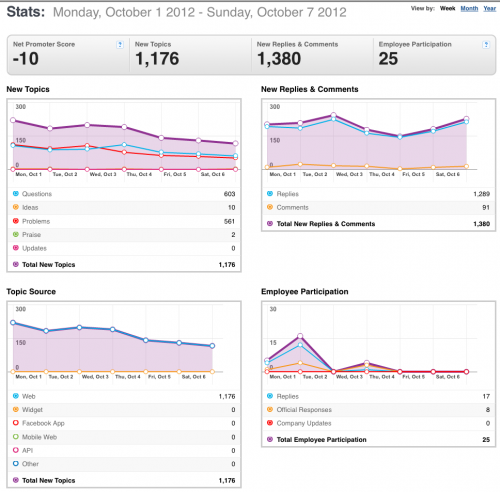Toggle the Questions series legend marker
This screenshot has width=500, height=492.
point(16,194)
